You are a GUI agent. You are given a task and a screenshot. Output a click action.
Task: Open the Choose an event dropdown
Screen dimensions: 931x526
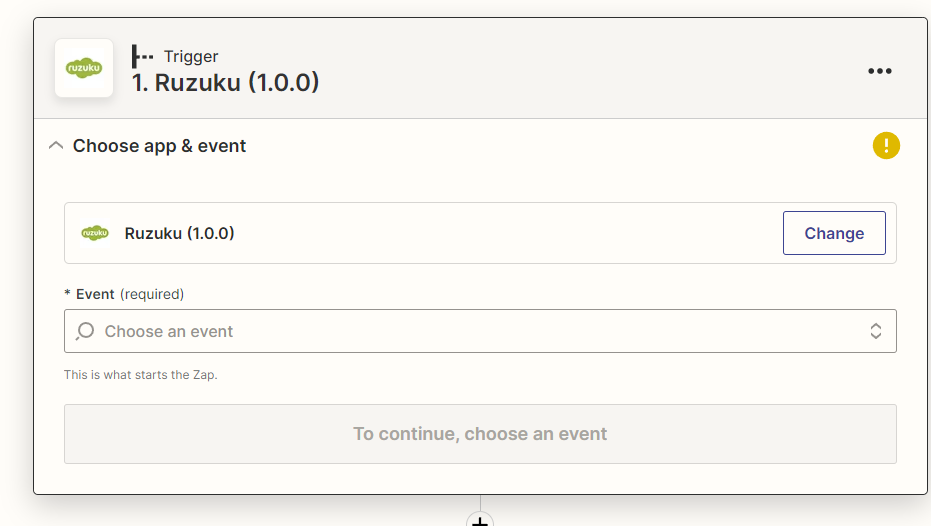(480, 331)
